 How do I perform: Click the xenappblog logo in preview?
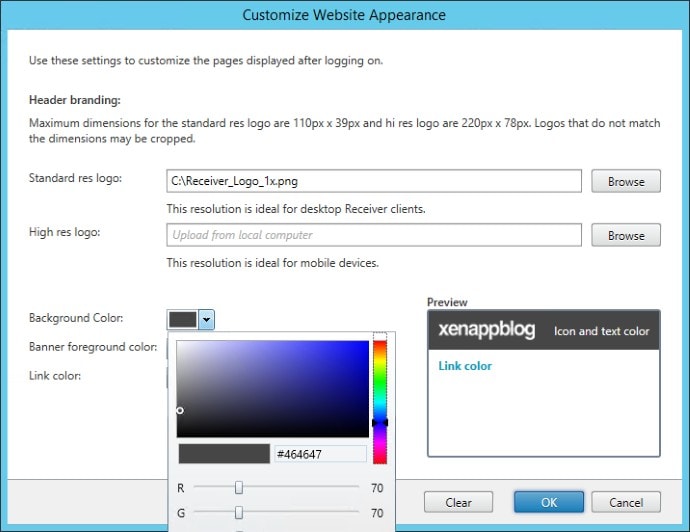pyautogui.click(x=486, y=330)
